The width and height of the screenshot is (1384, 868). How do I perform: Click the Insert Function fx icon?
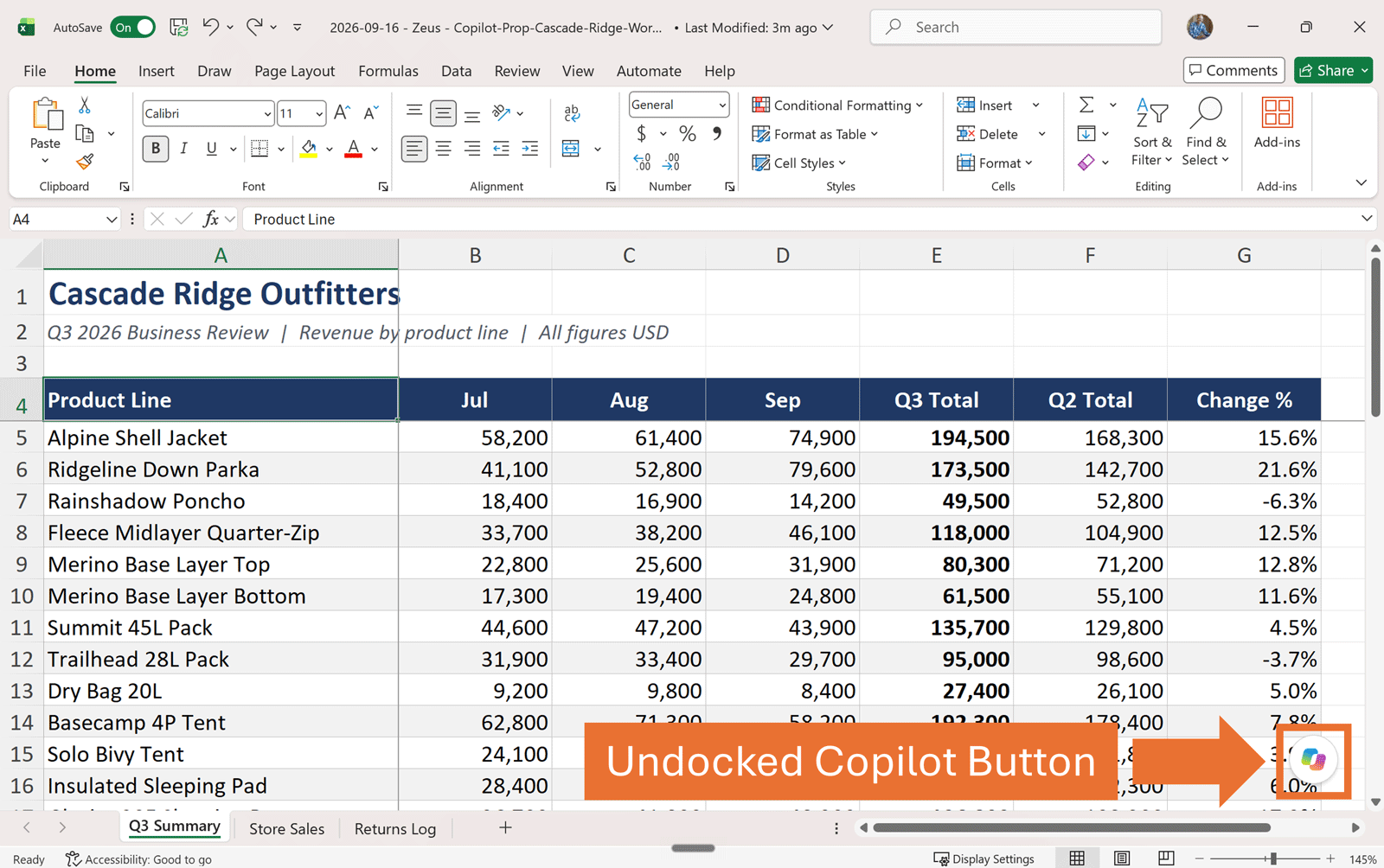211,220
